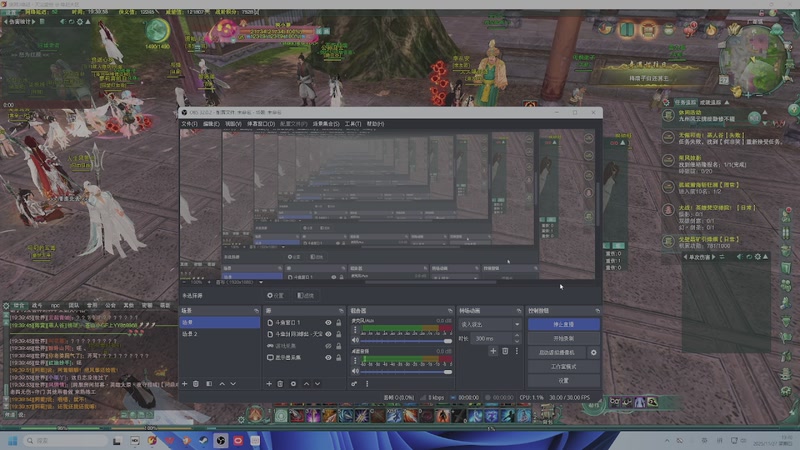Open the Help (帮助) menu in OBS

pos(376,124)
